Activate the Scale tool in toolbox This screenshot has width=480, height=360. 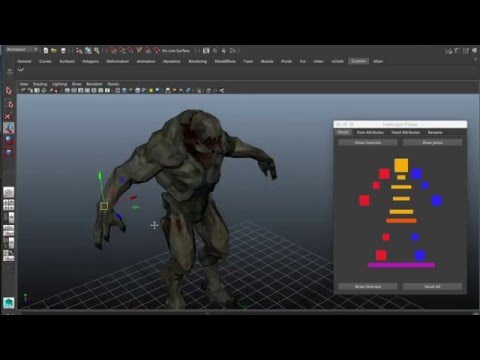click(x=9, y=153)
